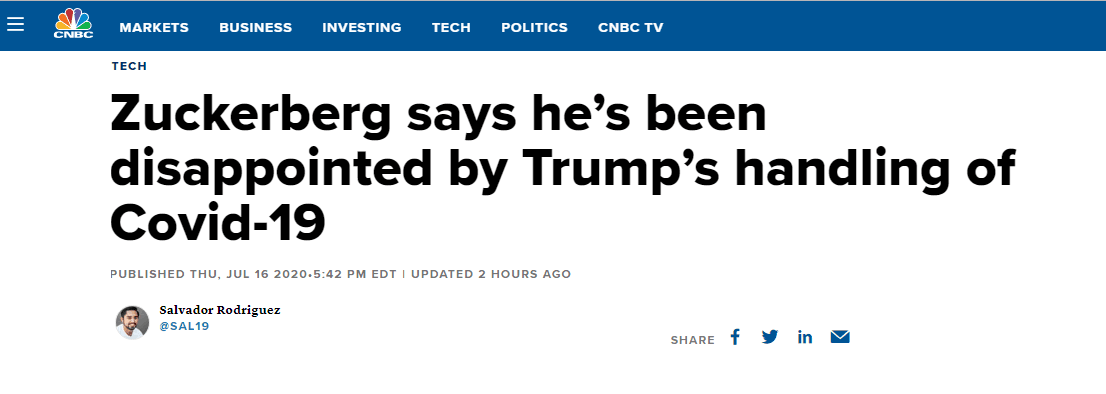
Task: Open the Business menu item
Action: [x=255, y=27]
